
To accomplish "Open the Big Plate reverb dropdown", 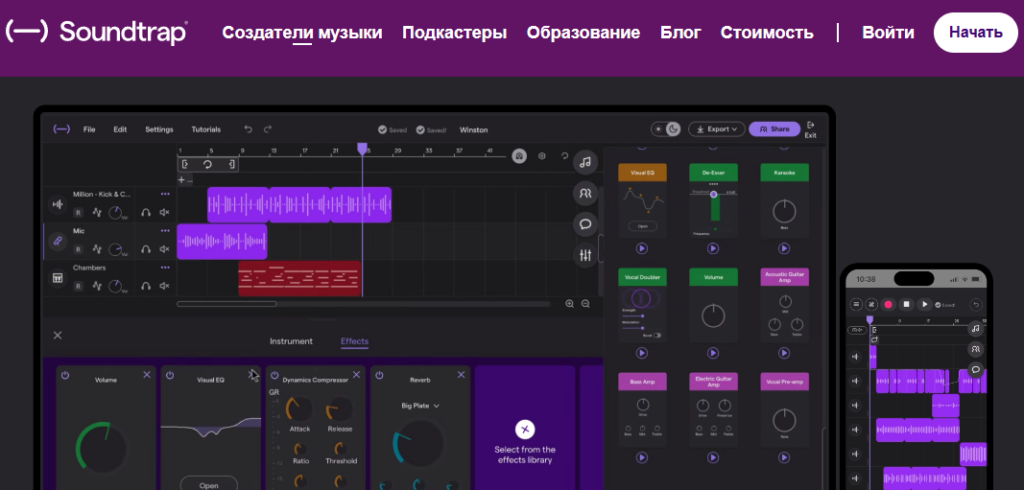I will point(420,406).
